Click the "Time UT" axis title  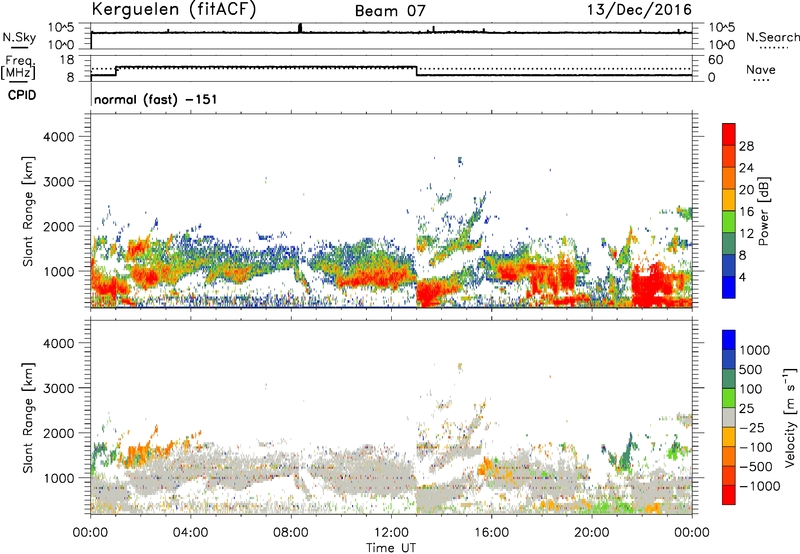click(391, 548)
